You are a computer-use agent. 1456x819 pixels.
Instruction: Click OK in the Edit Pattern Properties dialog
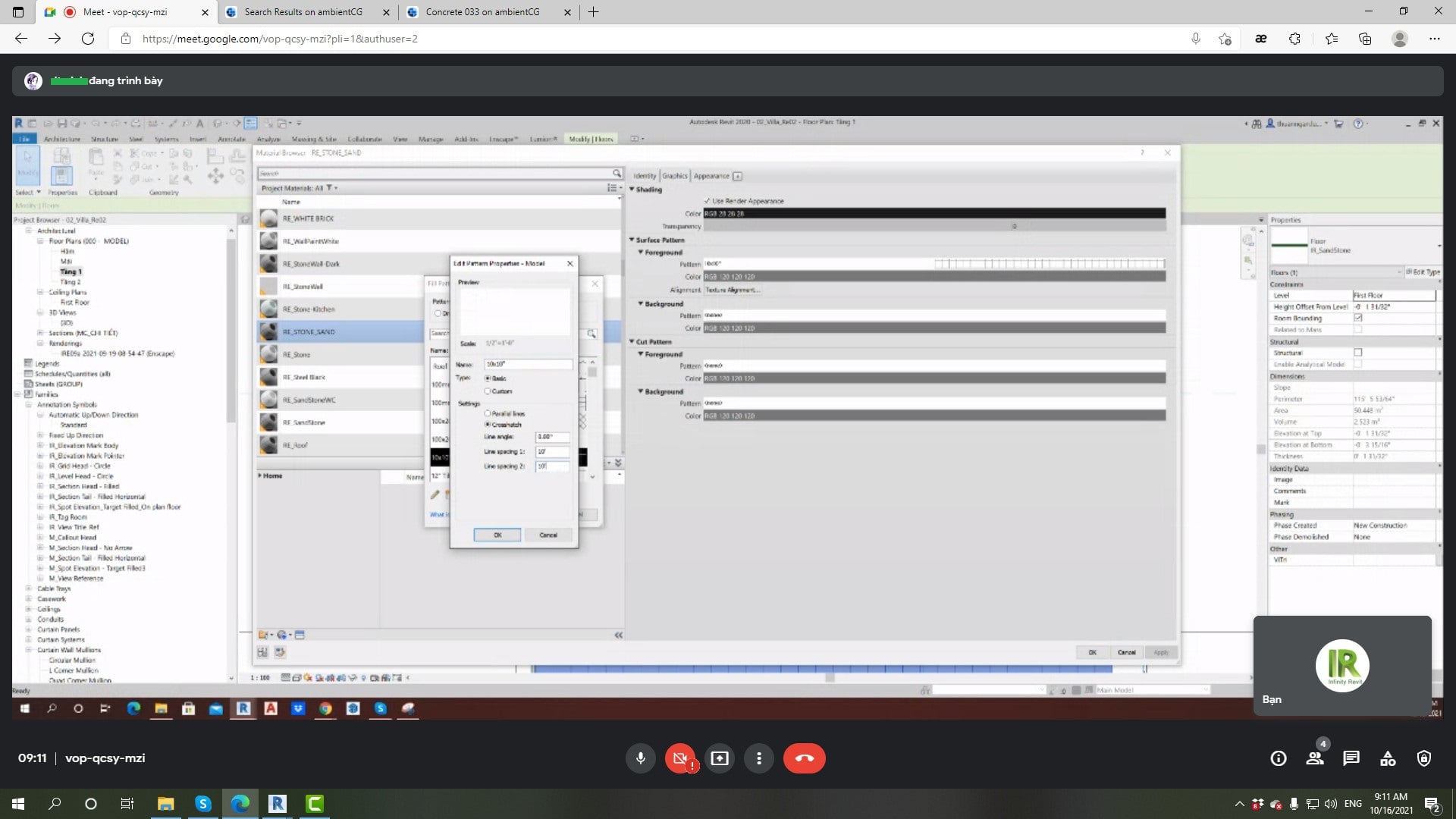coord(497,535)
